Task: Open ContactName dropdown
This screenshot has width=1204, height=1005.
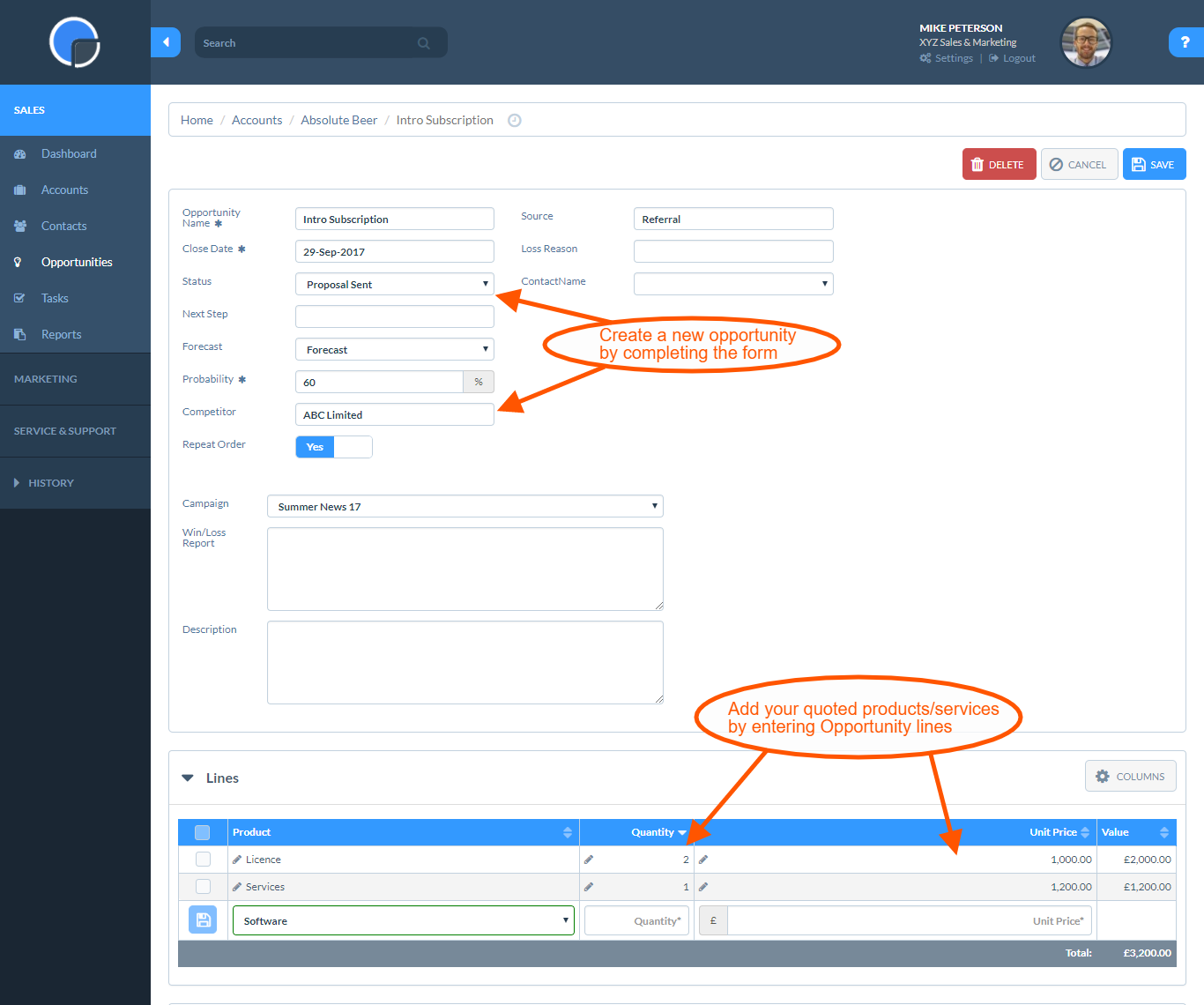Action: pos(733,284)
